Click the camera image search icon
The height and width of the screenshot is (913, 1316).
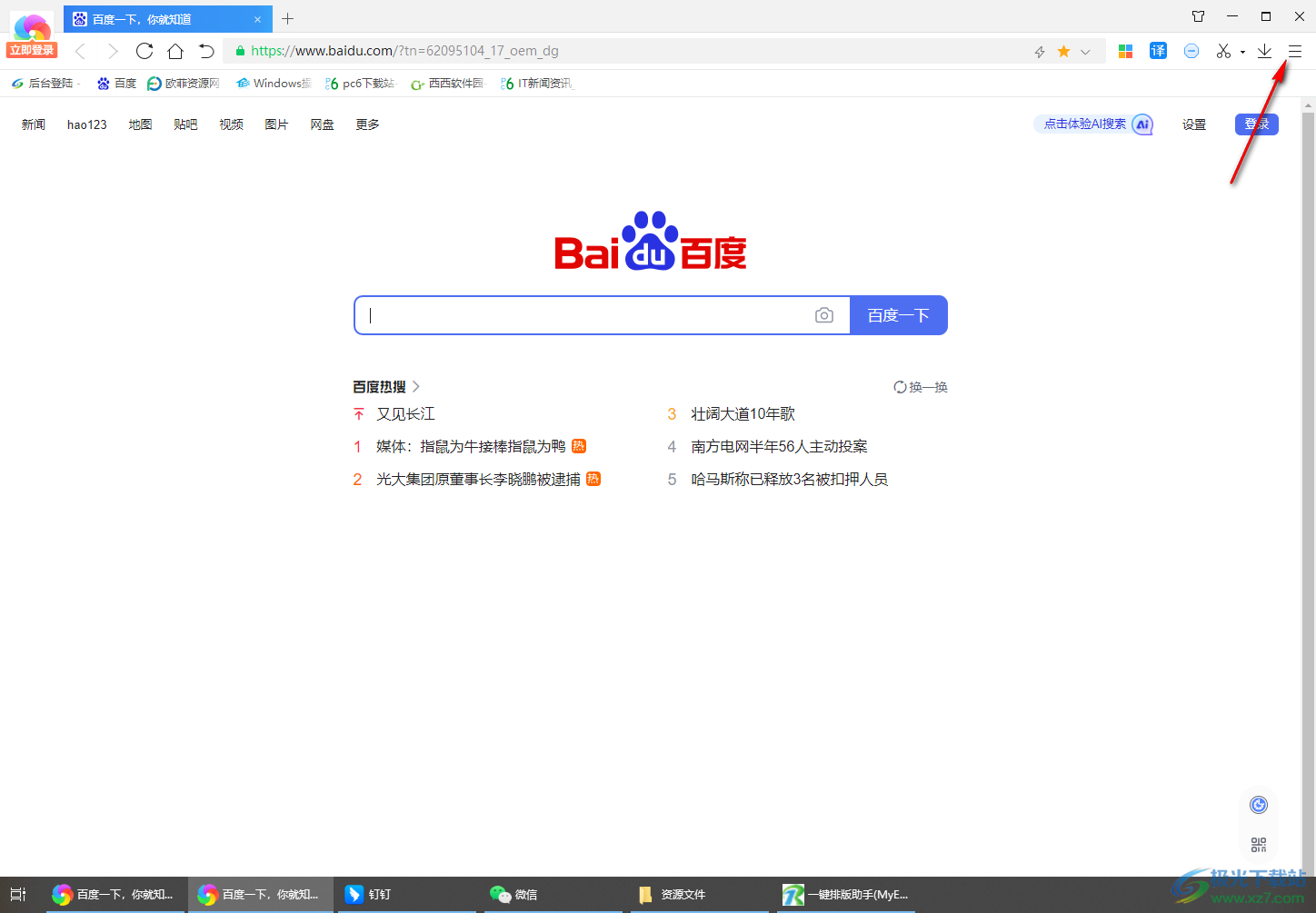[824, 315]
